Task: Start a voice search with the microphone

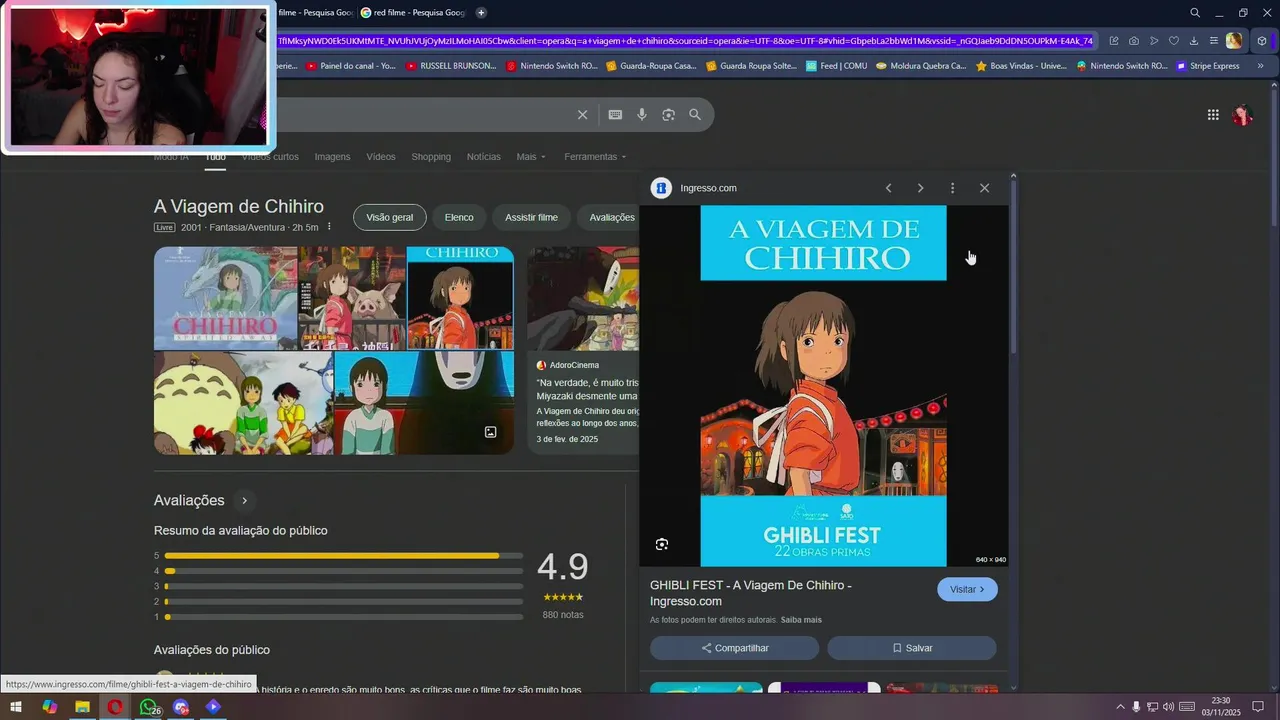Action: (642, 115)
